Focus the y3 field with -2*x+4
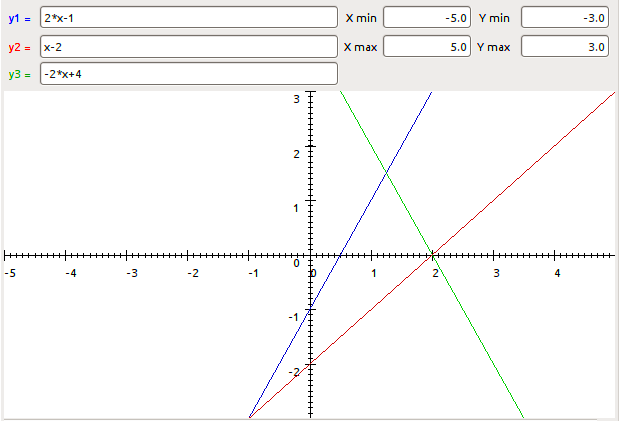 point(189,74)
